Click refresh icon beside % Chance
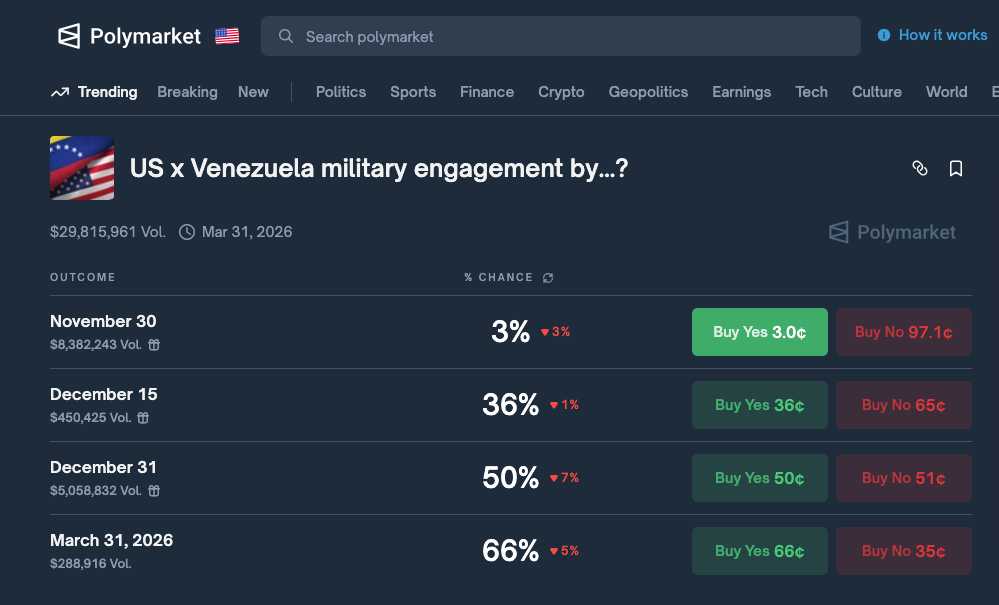This screenshot has height=605, width=999. (x=548, y=278)
